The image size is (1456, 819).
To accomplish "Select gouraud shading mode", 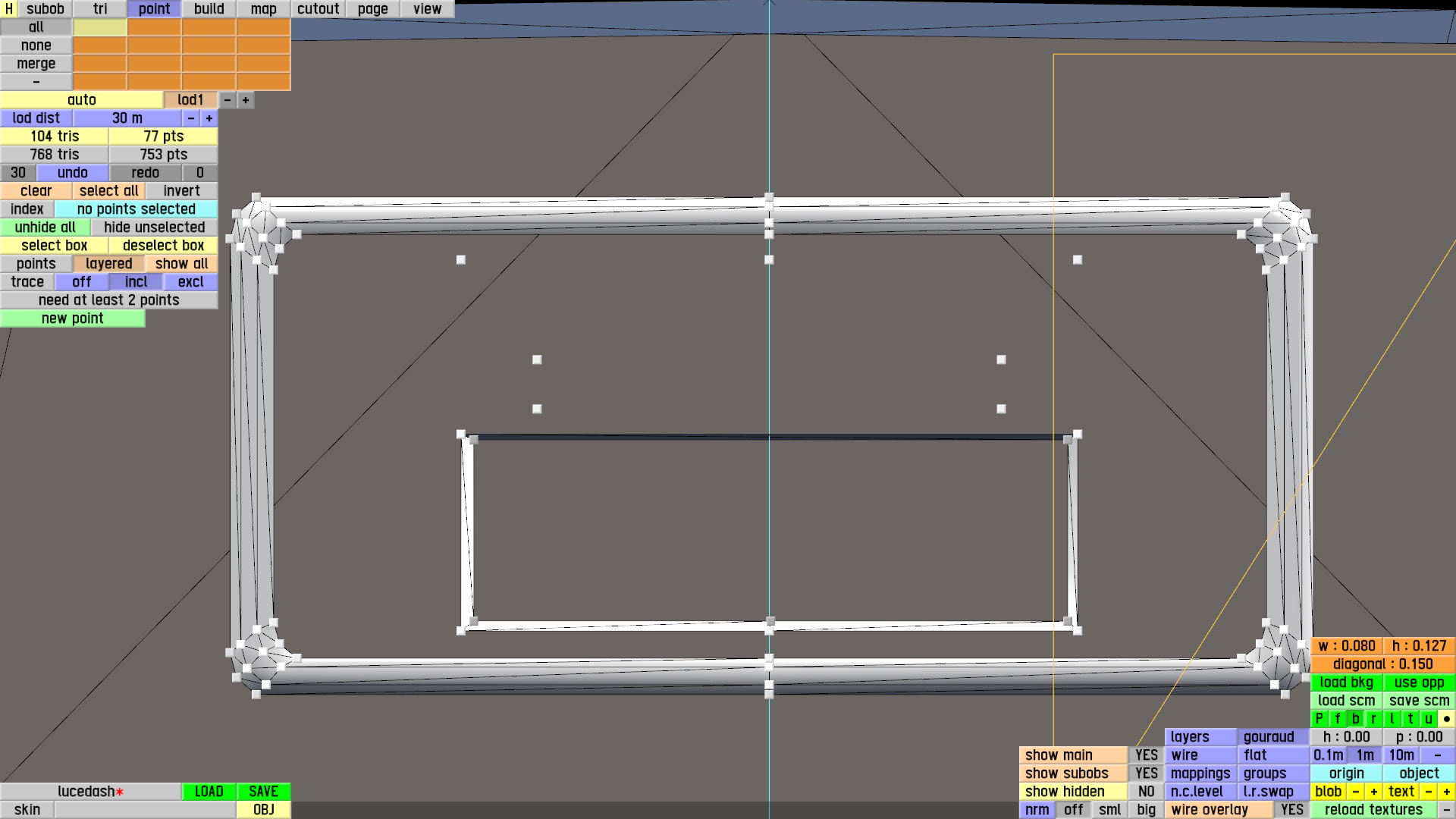I will point(1268,736).
